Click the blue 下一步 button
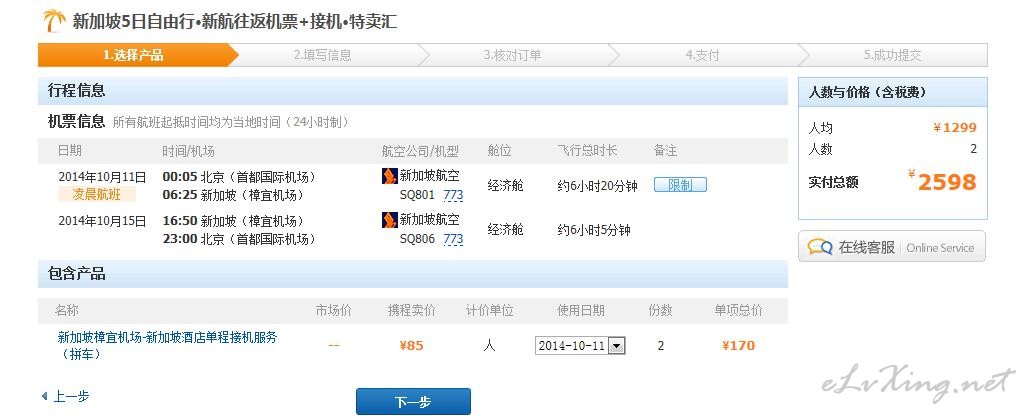The height and width of the screenshot is (416, 1026). pos(413,402)
